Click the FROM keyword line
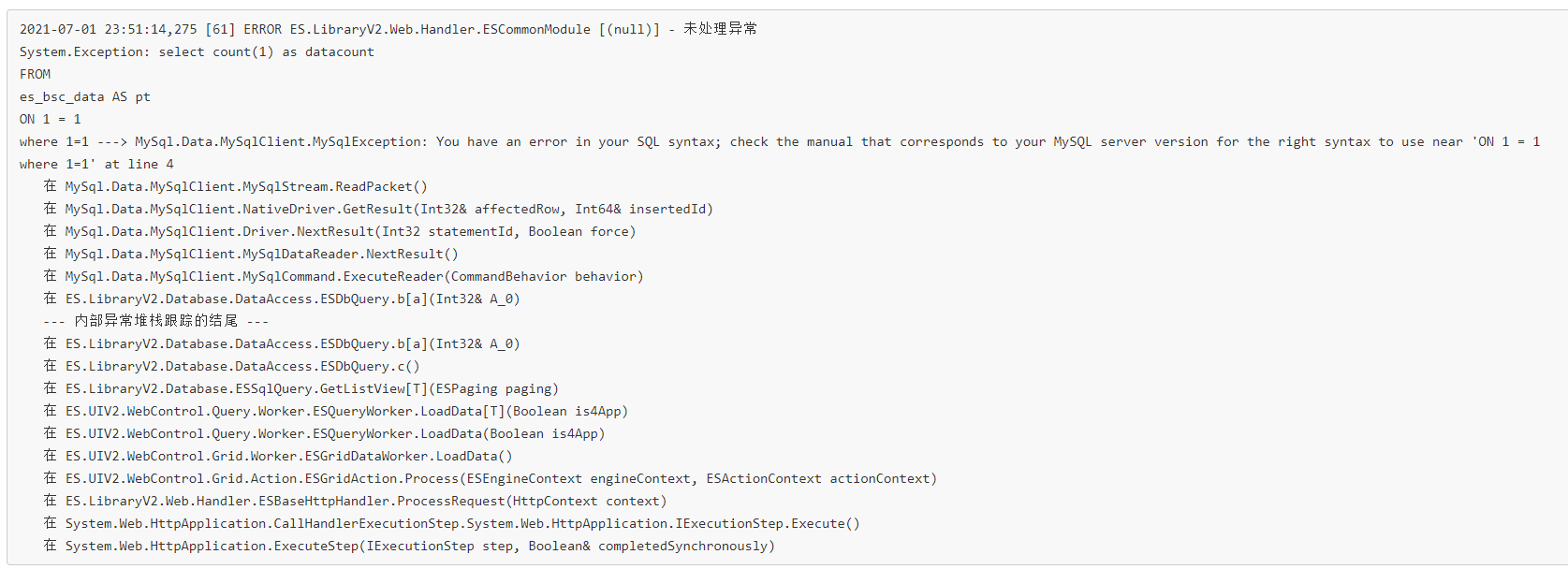The height and width of the screenshot is (569, 1568). (36, 74)
